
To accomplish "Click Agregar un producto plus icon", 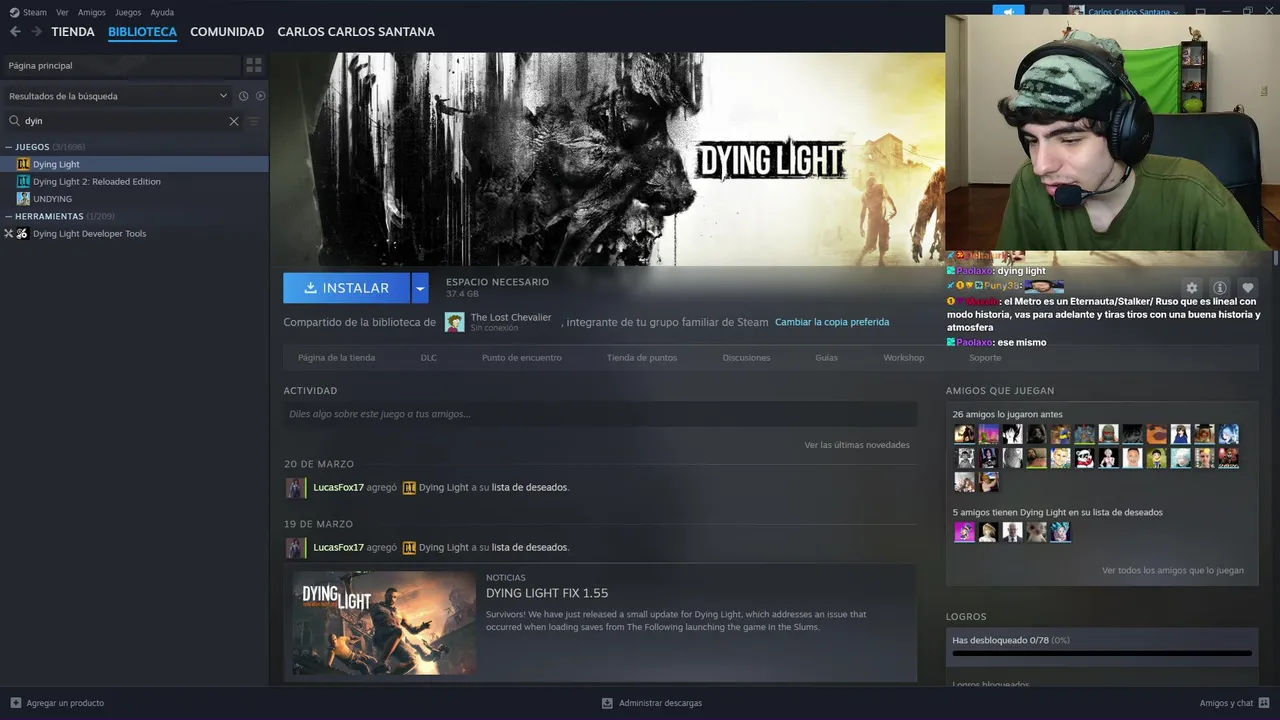I will click(x=15, y=703).
